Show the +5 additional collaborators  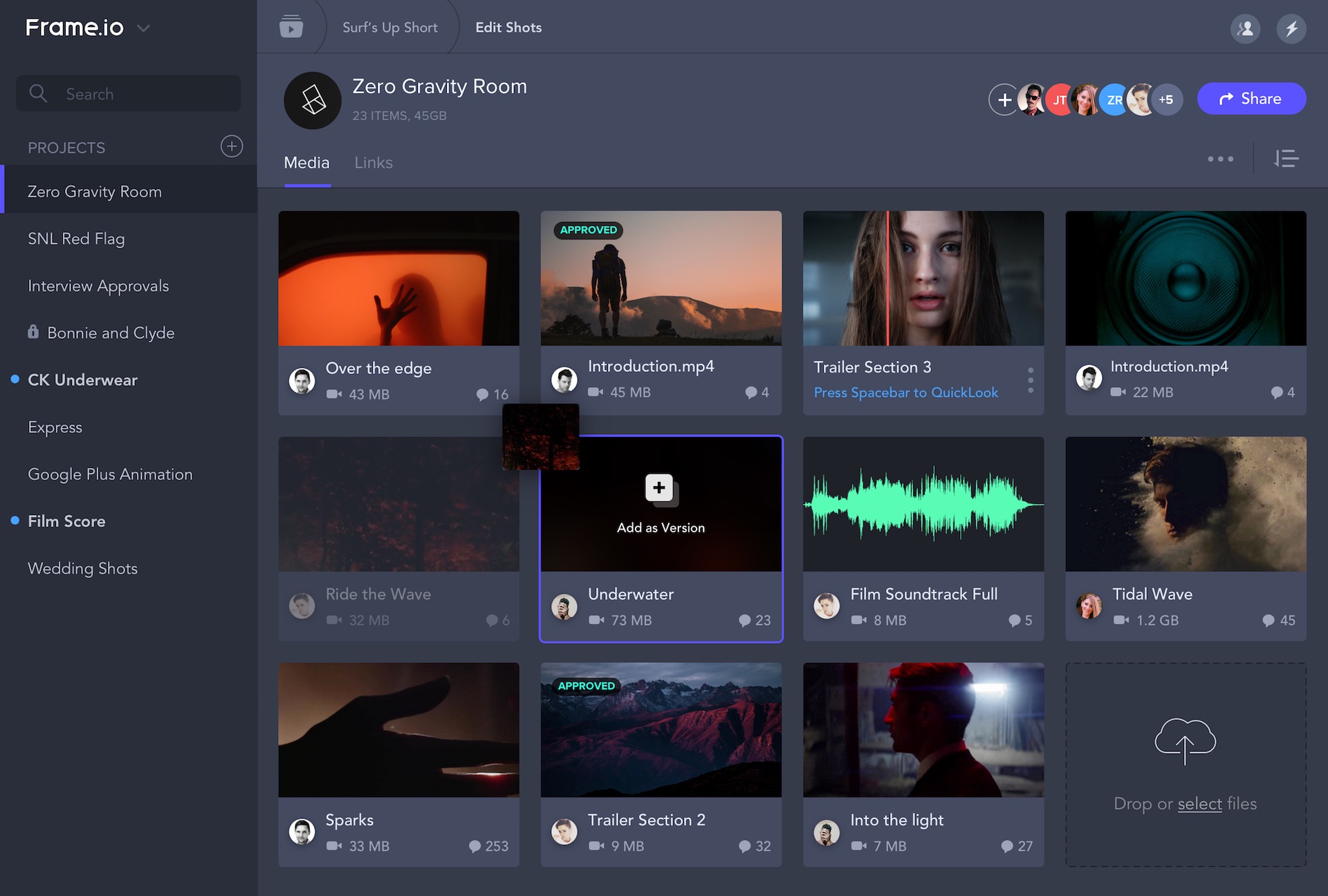click(x=1166, y=100)
